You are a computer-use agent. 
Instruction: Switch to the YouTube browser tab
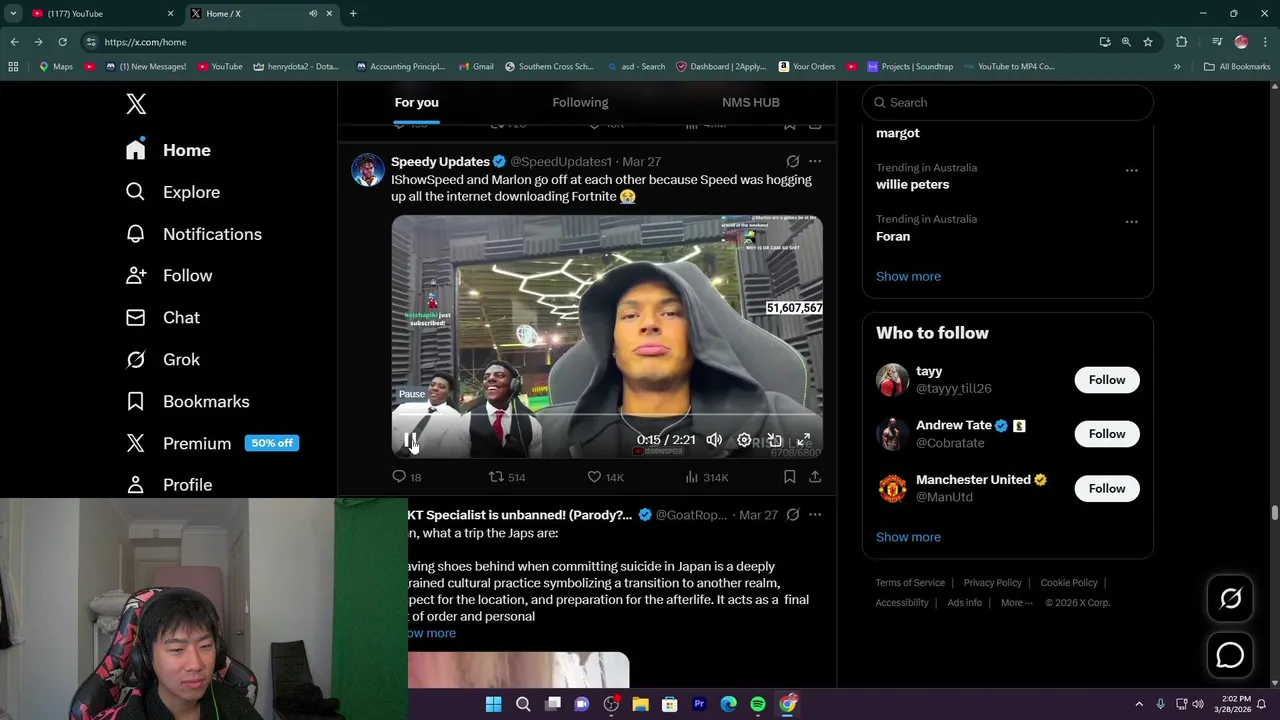pyautogui.click(x=102, y=14)
